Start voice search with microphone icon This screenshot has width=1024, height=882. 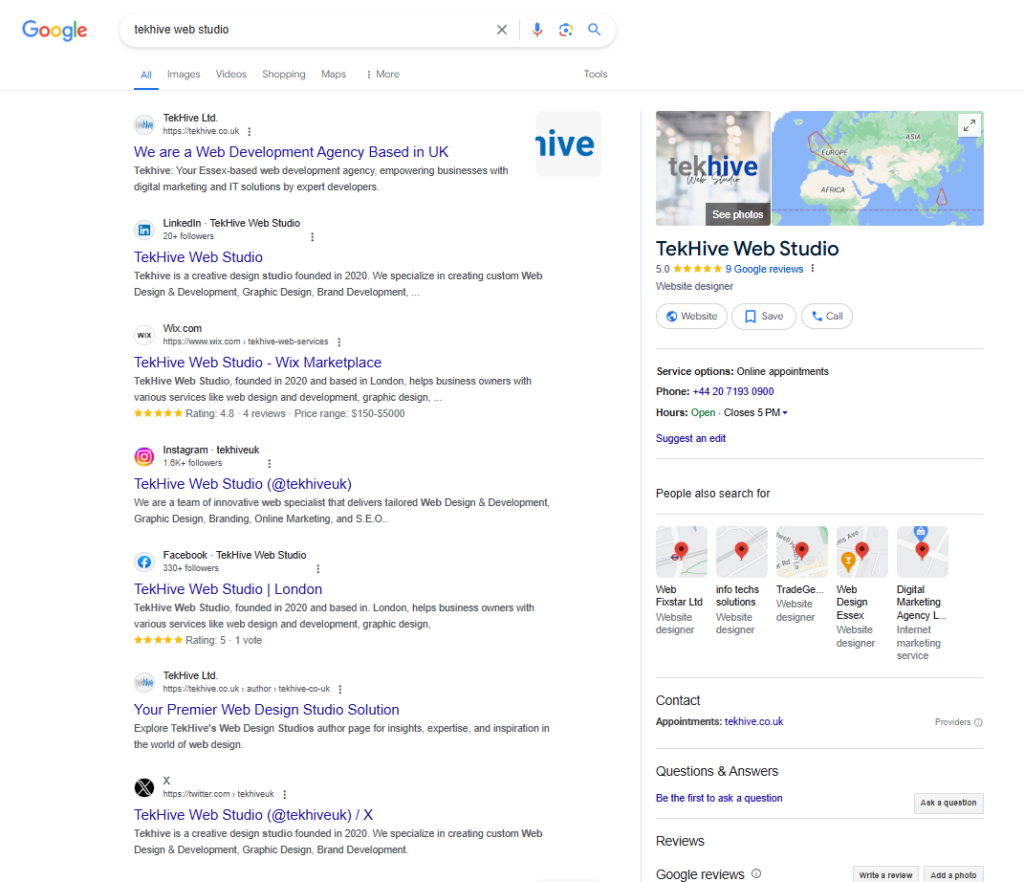(x=537, y=29)
